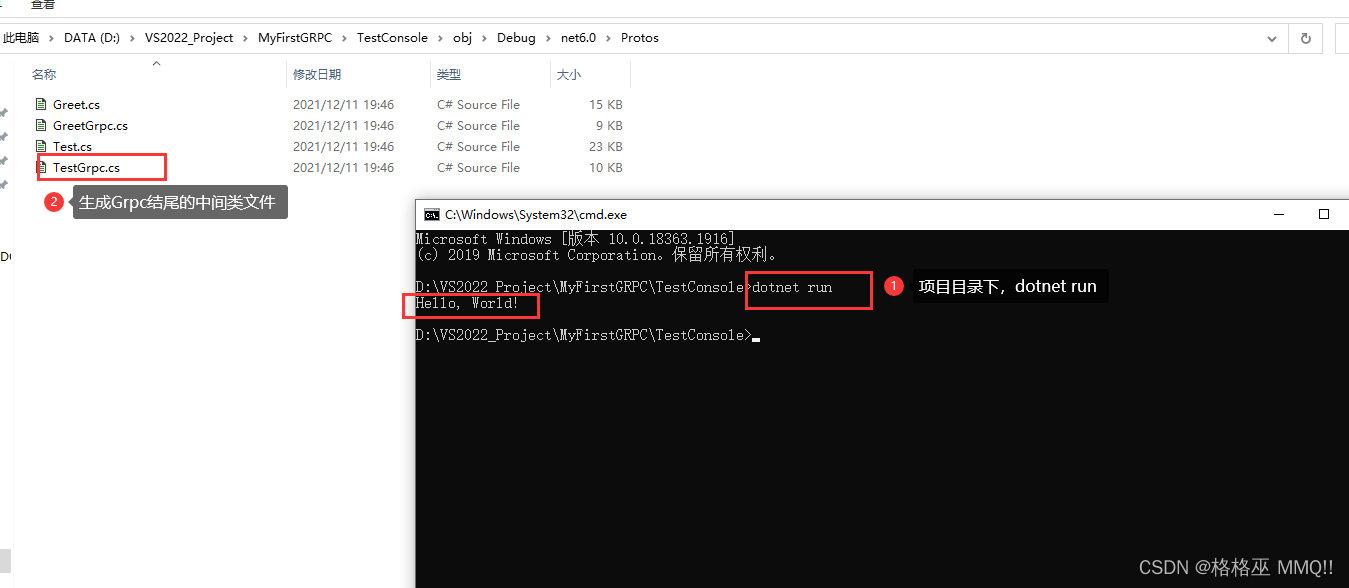Expand the chevron after MyFirstGRPC
Image resolution: width=1349 pixels, height=588 pixels.
344,38
